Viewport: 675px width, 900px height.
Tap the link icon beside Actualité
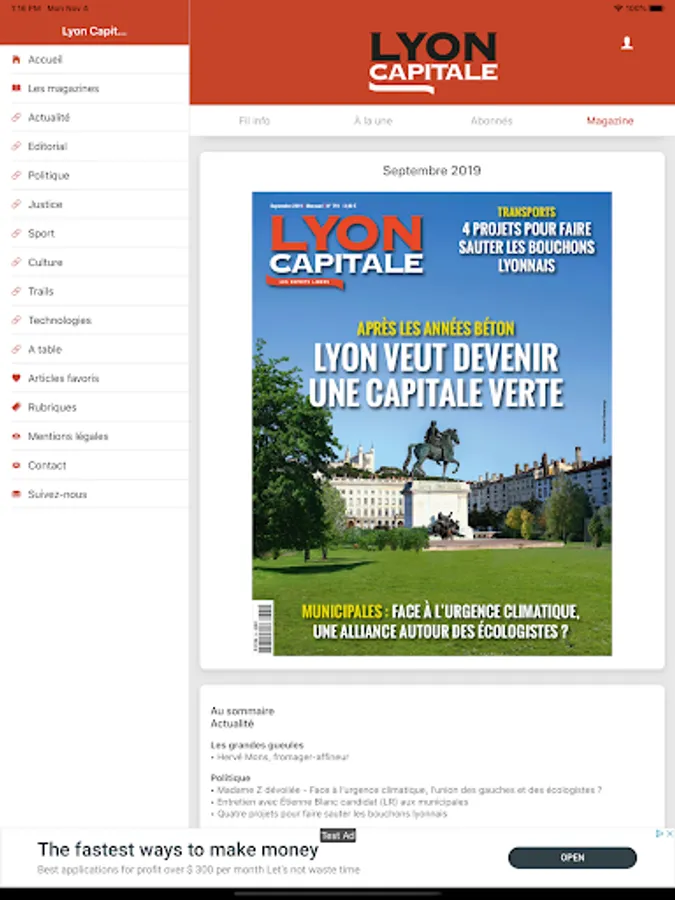pyautogui.click(x=16, y=117)
